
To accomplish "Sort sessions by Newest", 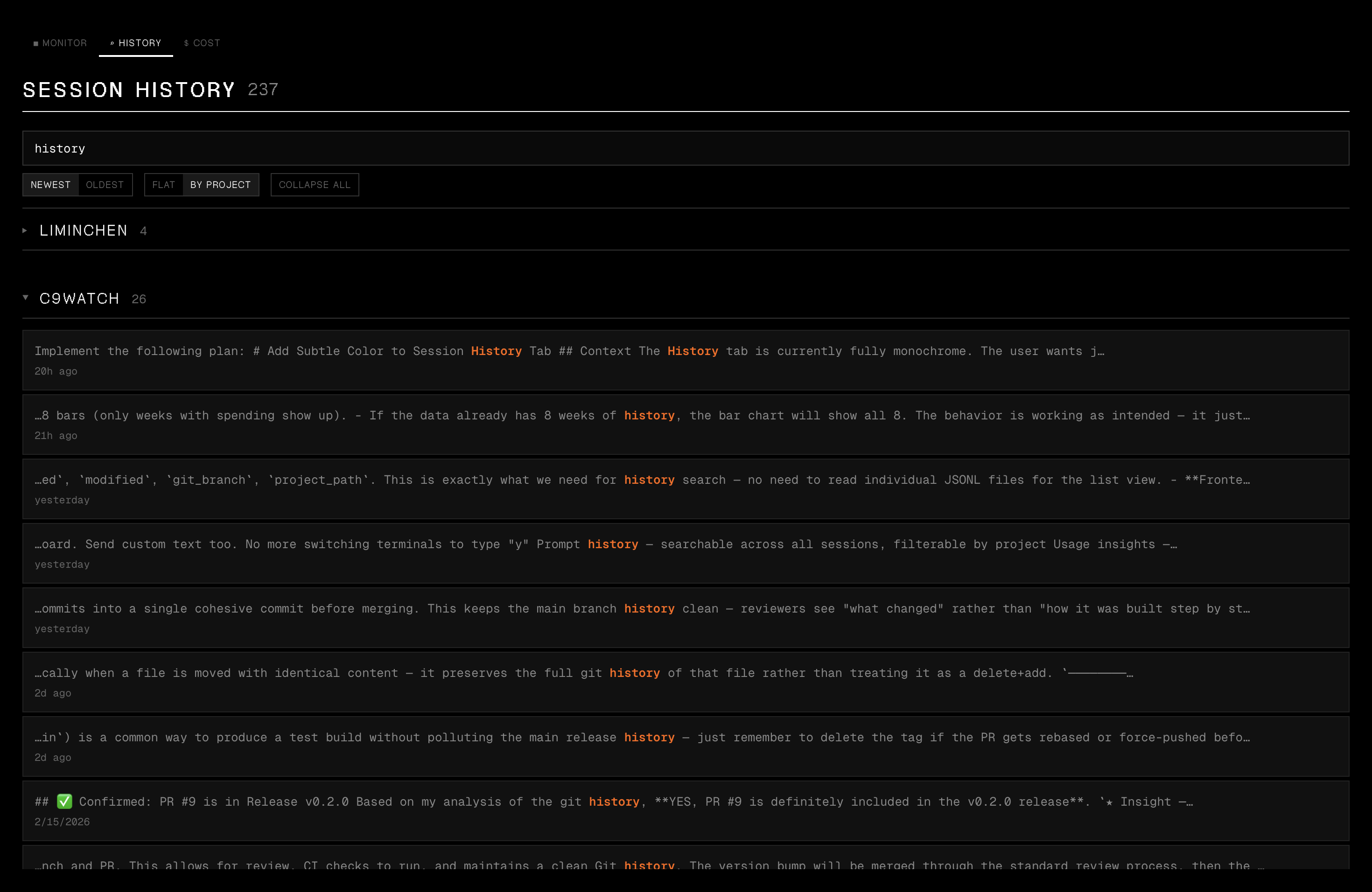I will coord(51,185).
